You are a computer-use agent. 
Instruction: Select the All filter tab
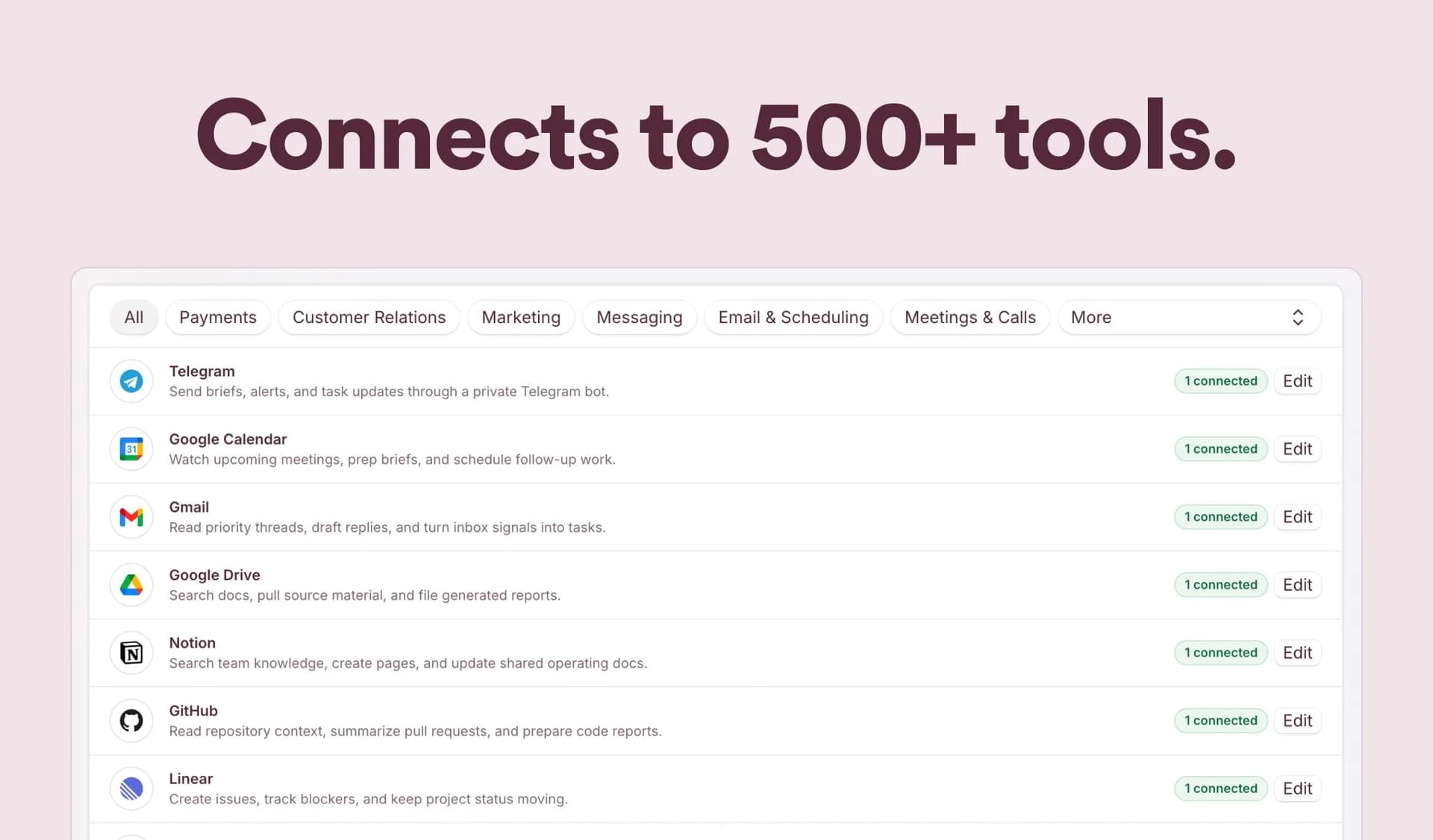click(x=134, y=317)
